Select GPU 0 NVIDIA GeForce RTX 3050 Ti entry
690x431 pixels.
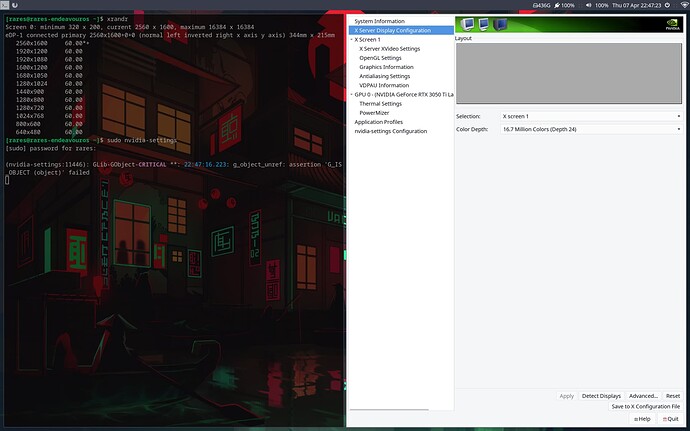pyautogui.click(x=404, y=95)
